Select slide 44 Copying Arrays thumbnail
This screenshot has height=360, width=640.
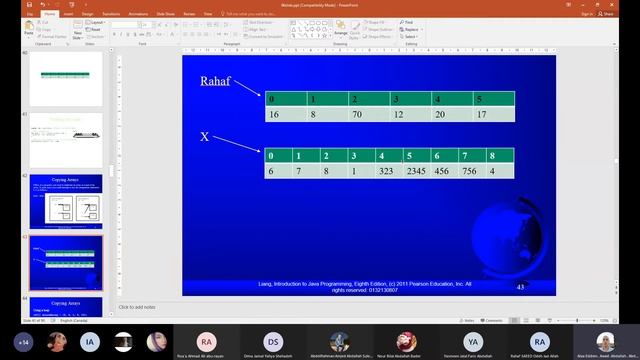[66, 307]
